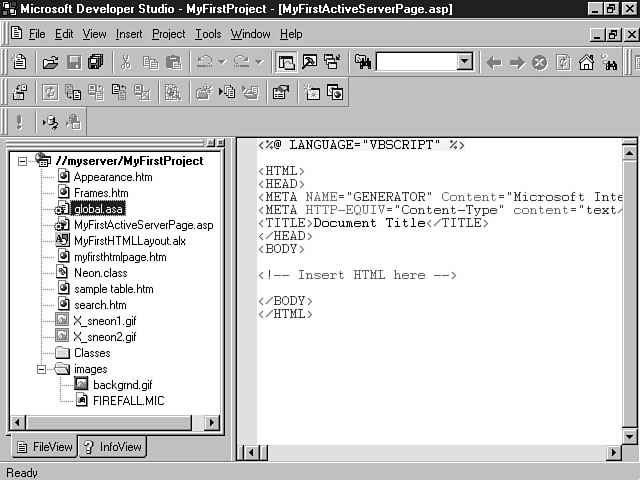Select Neon.class in the file tree
This screenshot has height=480, width=640.
(102, 273)
